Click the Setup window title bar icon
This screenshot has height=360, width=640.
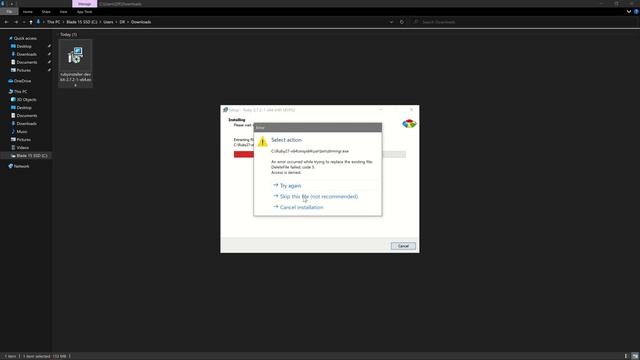[225, 110]
